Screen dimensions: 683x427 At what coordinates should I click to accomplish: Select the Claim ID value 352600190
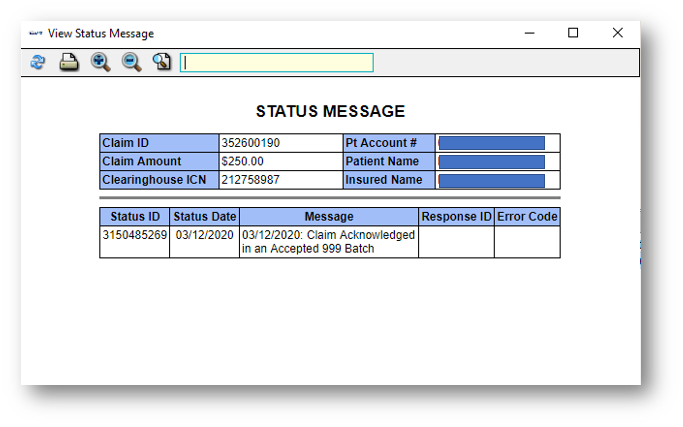[250, 143]
